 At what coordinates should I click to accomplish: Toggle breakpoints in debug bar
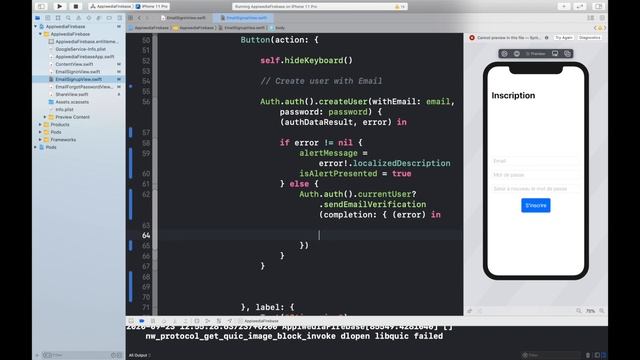(142, 321)
